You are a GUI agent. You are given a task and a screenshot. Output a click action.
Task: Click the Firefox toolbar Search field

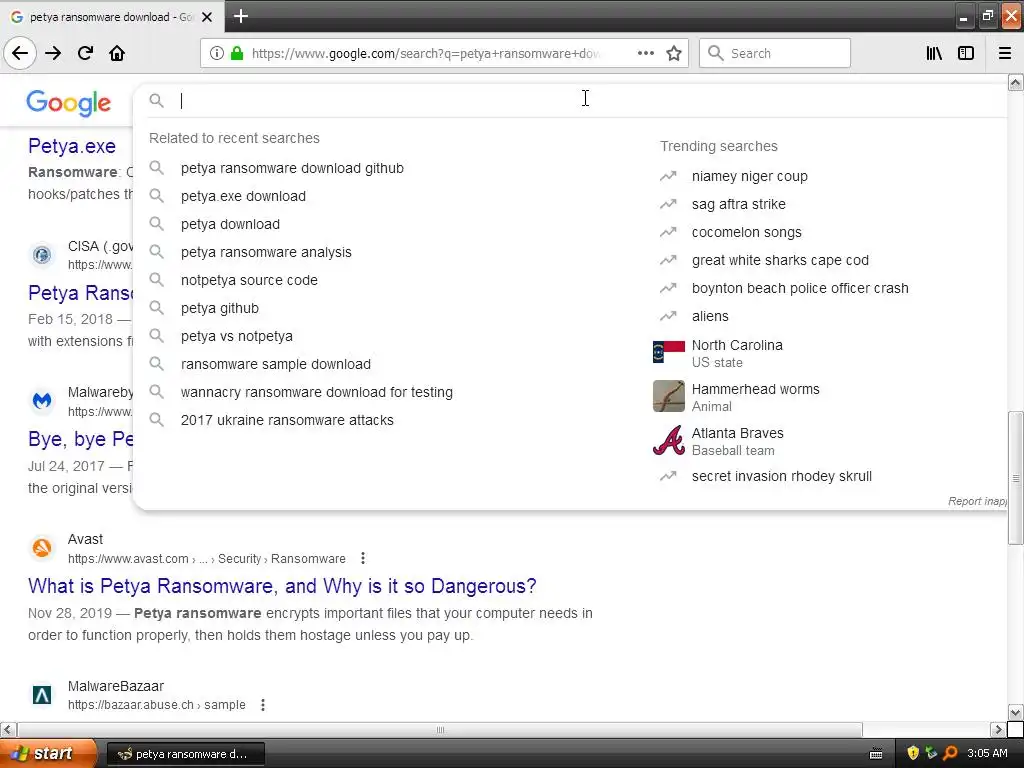coord(775,53)
